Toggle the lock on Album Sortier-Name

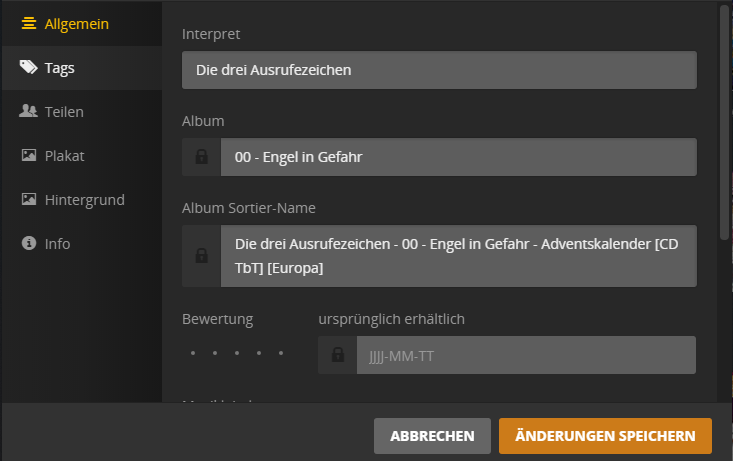point(201,256)
